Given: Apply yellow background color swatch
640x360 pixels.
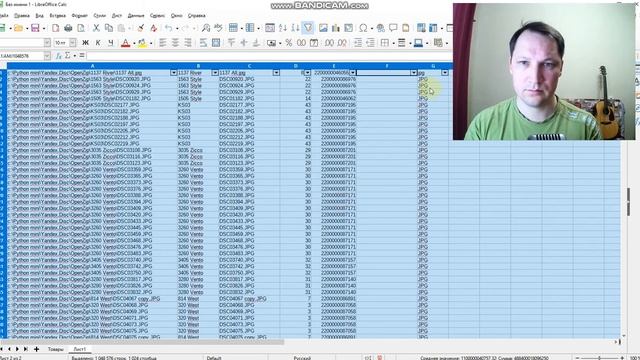Looking at the screenshot, I should [142, 42].
